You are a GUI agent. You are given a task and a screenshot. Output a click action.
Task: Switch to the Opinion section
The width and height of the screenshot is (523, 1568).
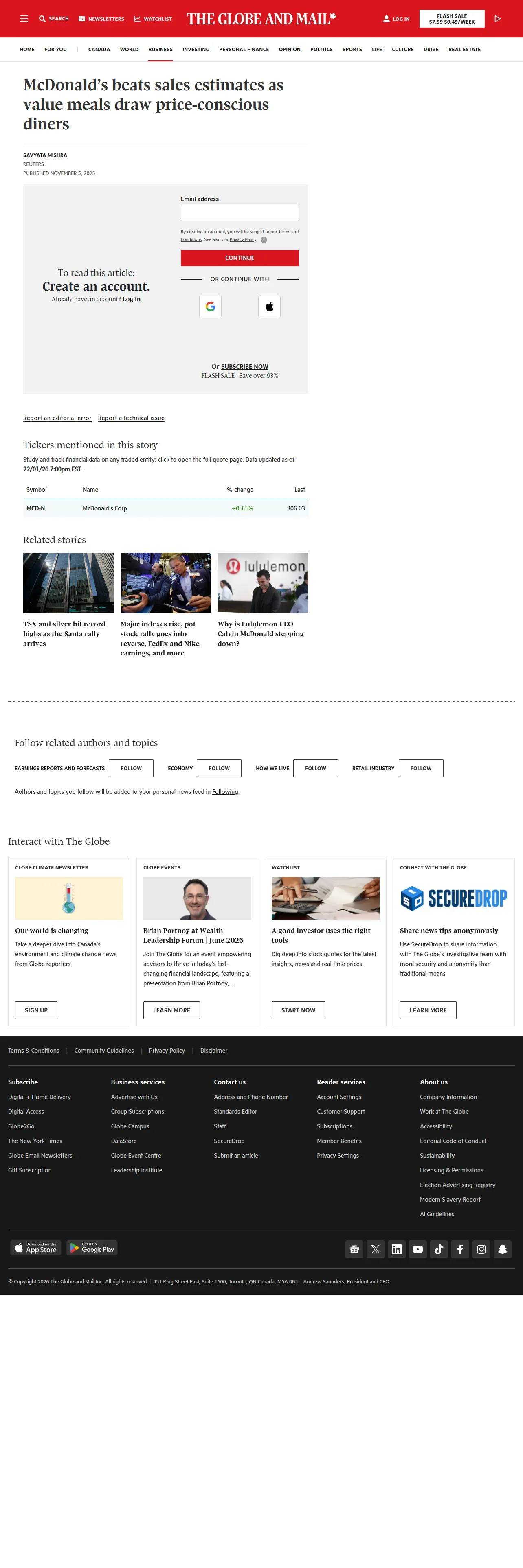click(x=290, y=49)
